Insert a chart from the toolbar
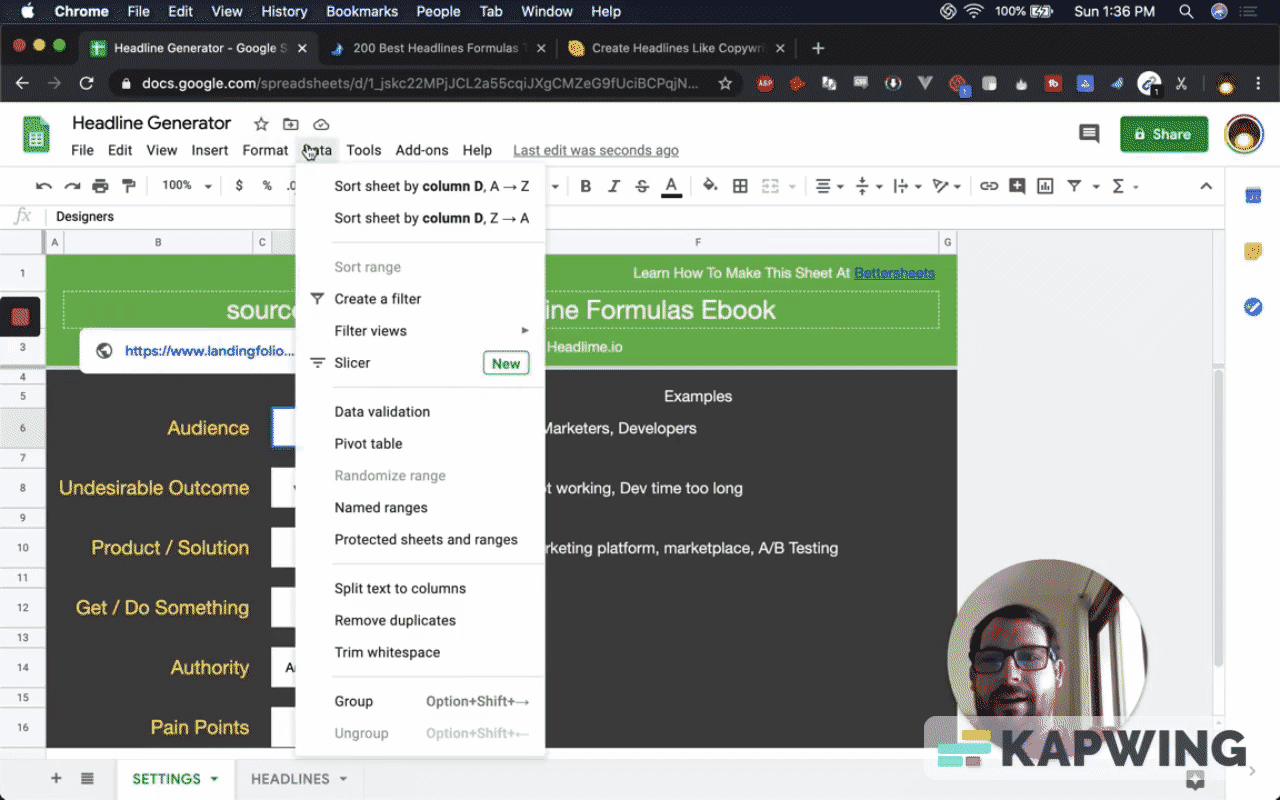 click(x=1045, y=186)
